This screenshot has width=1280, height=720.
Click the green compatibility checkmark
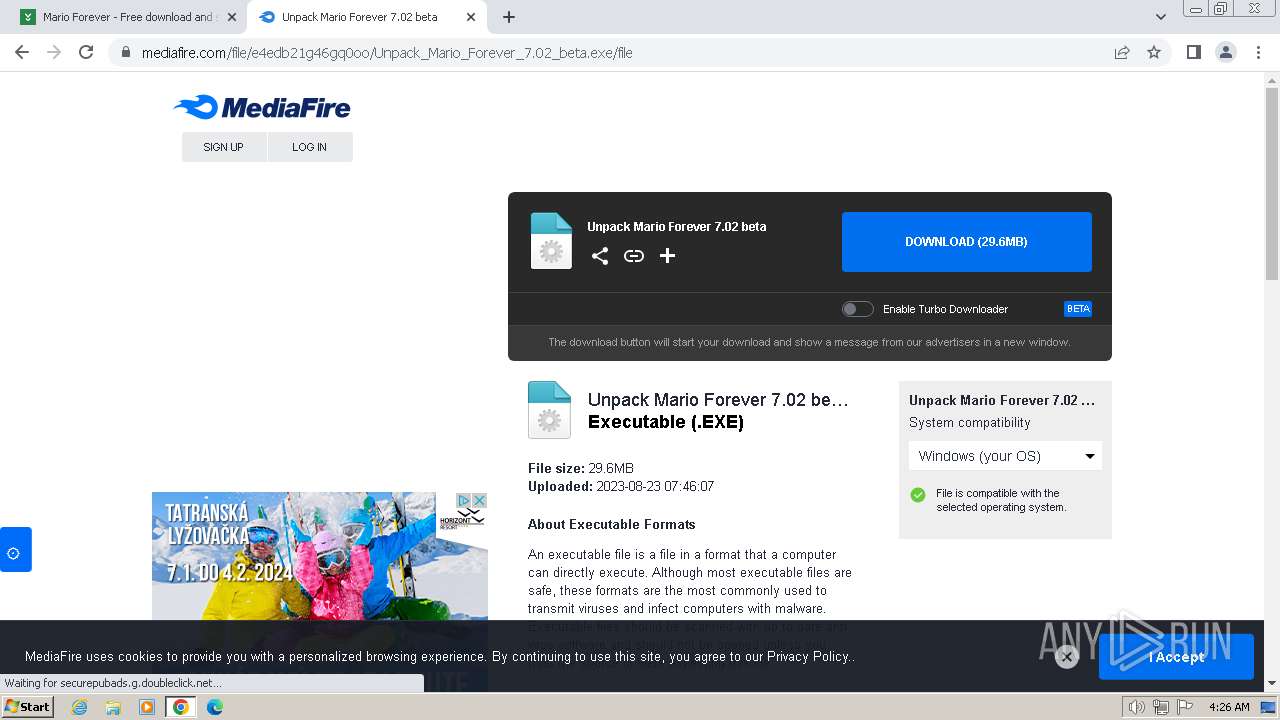pyautogui.click(x=918, y=494)
